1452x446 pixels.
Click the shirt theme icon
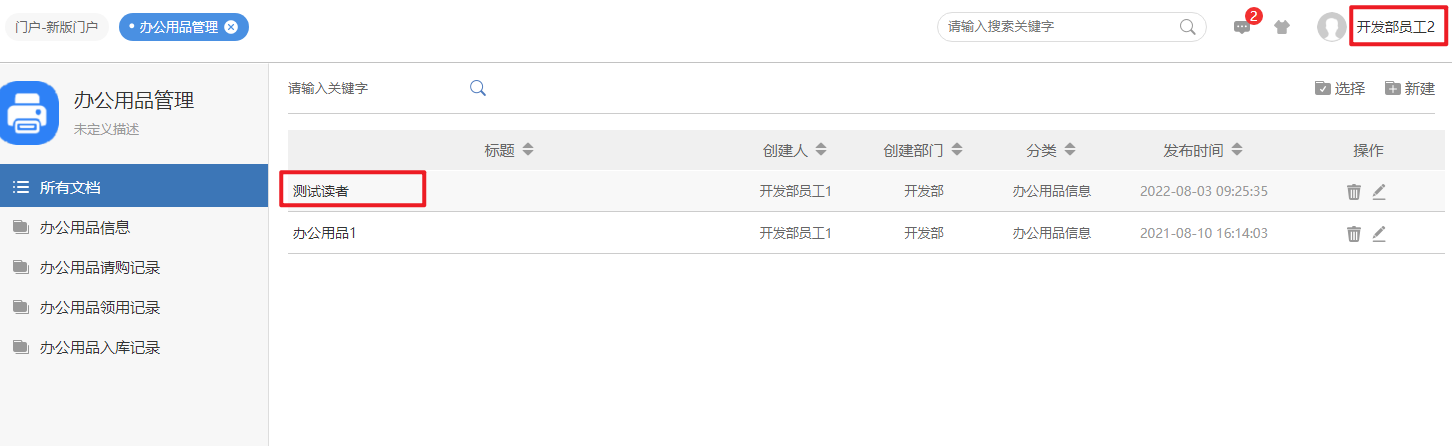click(x=1282, y=27)
